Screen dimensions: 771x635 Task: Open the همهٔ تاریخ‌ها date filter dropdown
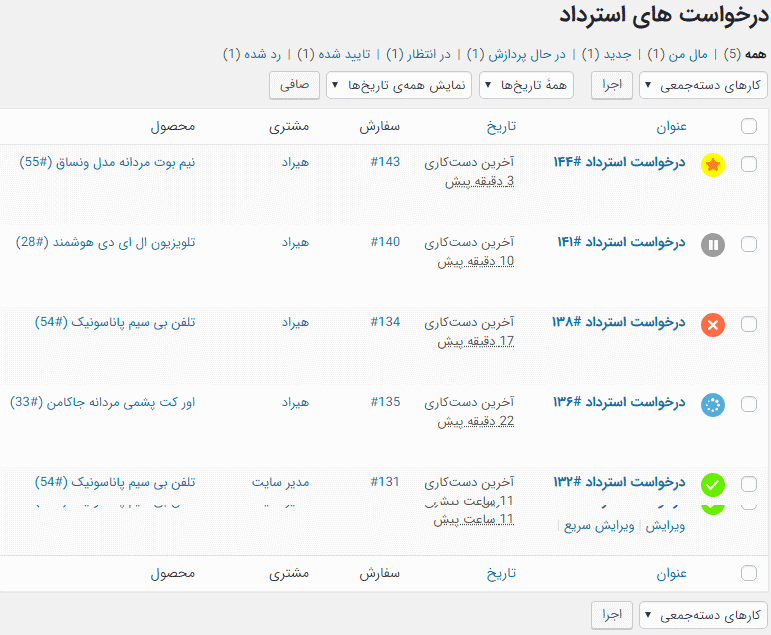(526, 86)
